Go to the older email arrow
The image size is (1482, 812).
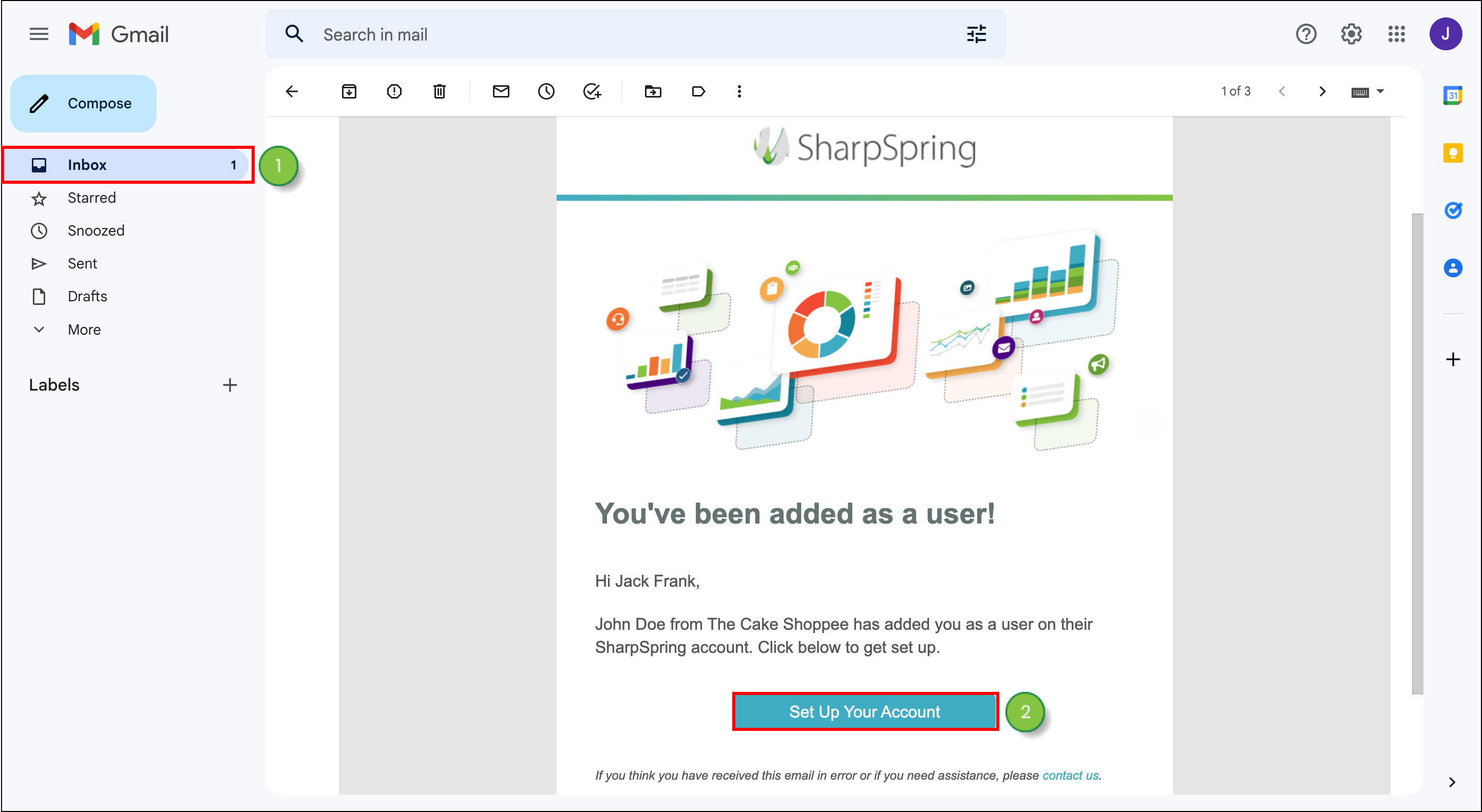(1322, 91)
